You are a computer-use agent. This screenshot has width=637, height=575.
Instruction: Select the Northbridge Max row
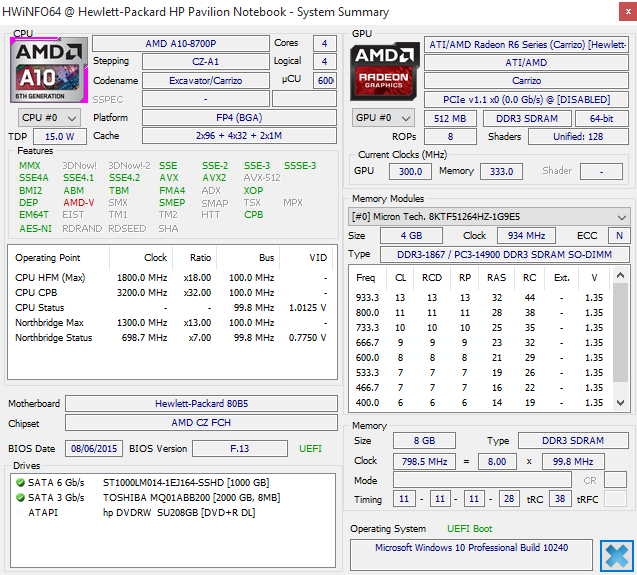pos(171,323)
